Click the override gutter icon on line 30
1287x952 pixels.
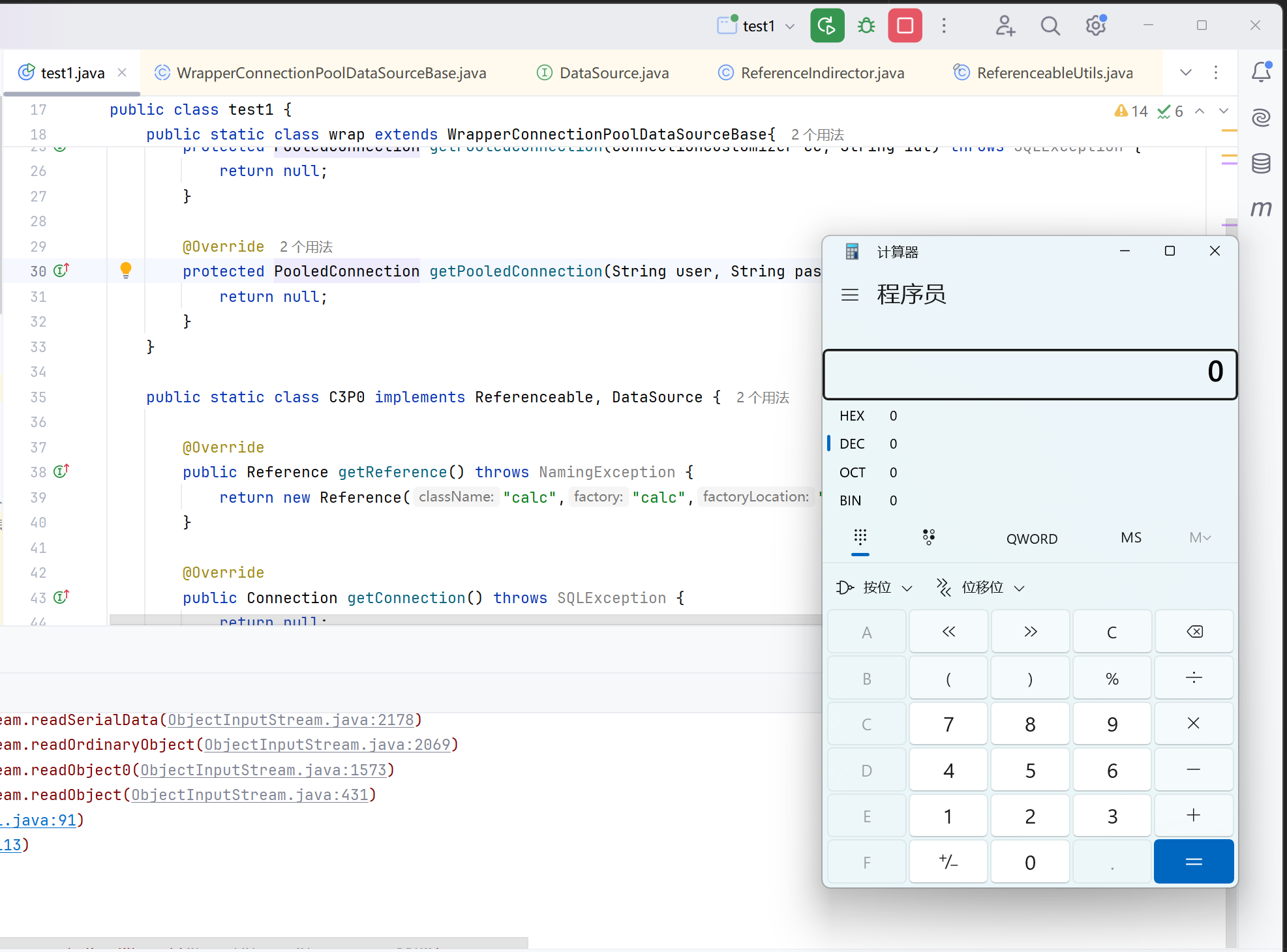61,270
